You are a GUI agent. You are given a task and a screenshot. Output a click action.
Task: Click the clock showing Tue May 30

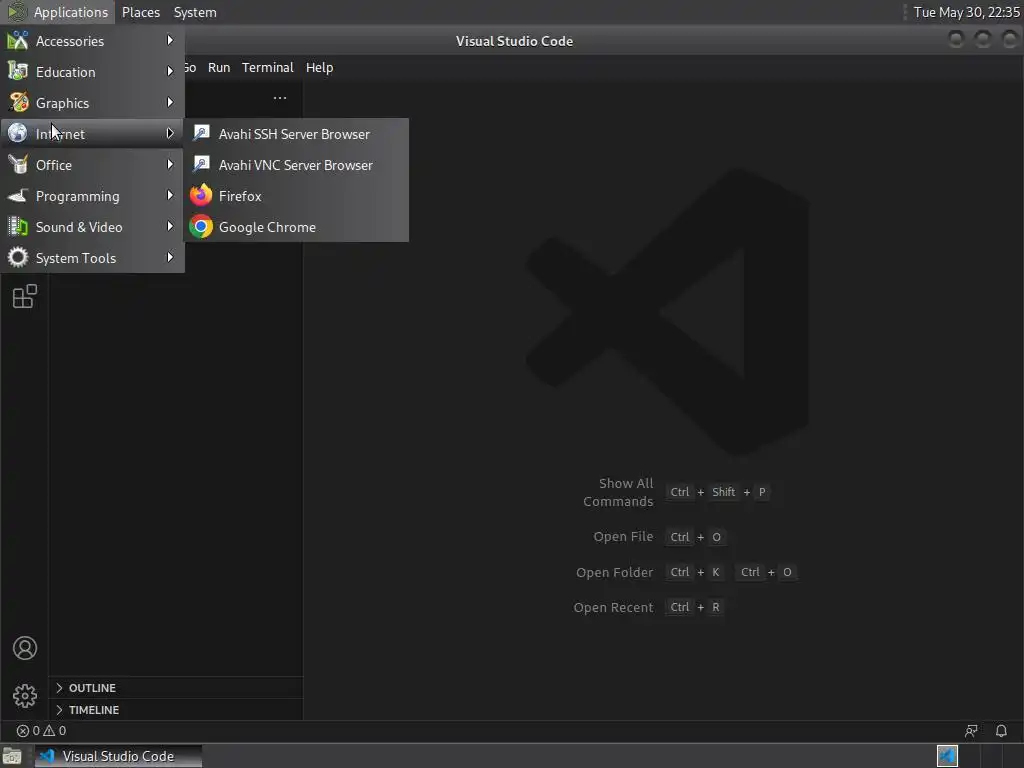click(x=966, y=12)
